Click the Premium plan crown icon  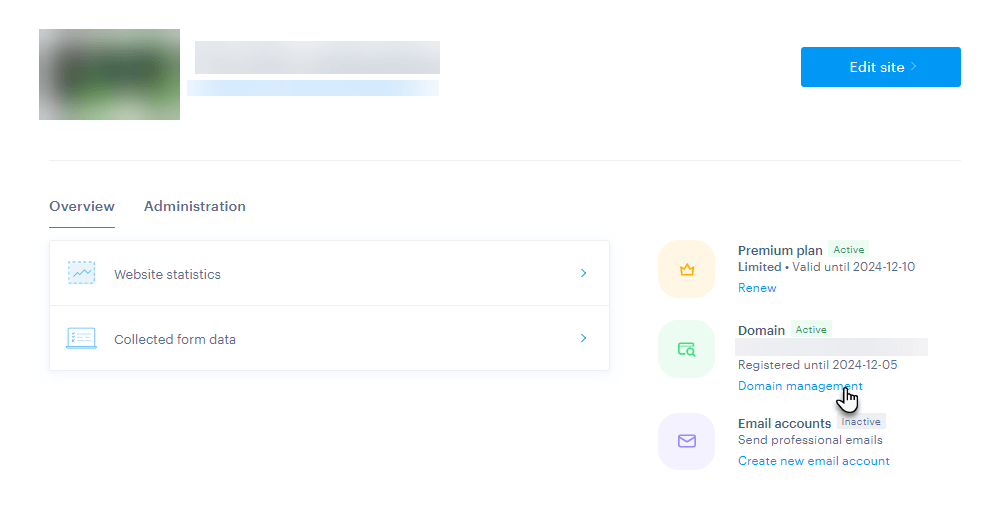point(686,269)
